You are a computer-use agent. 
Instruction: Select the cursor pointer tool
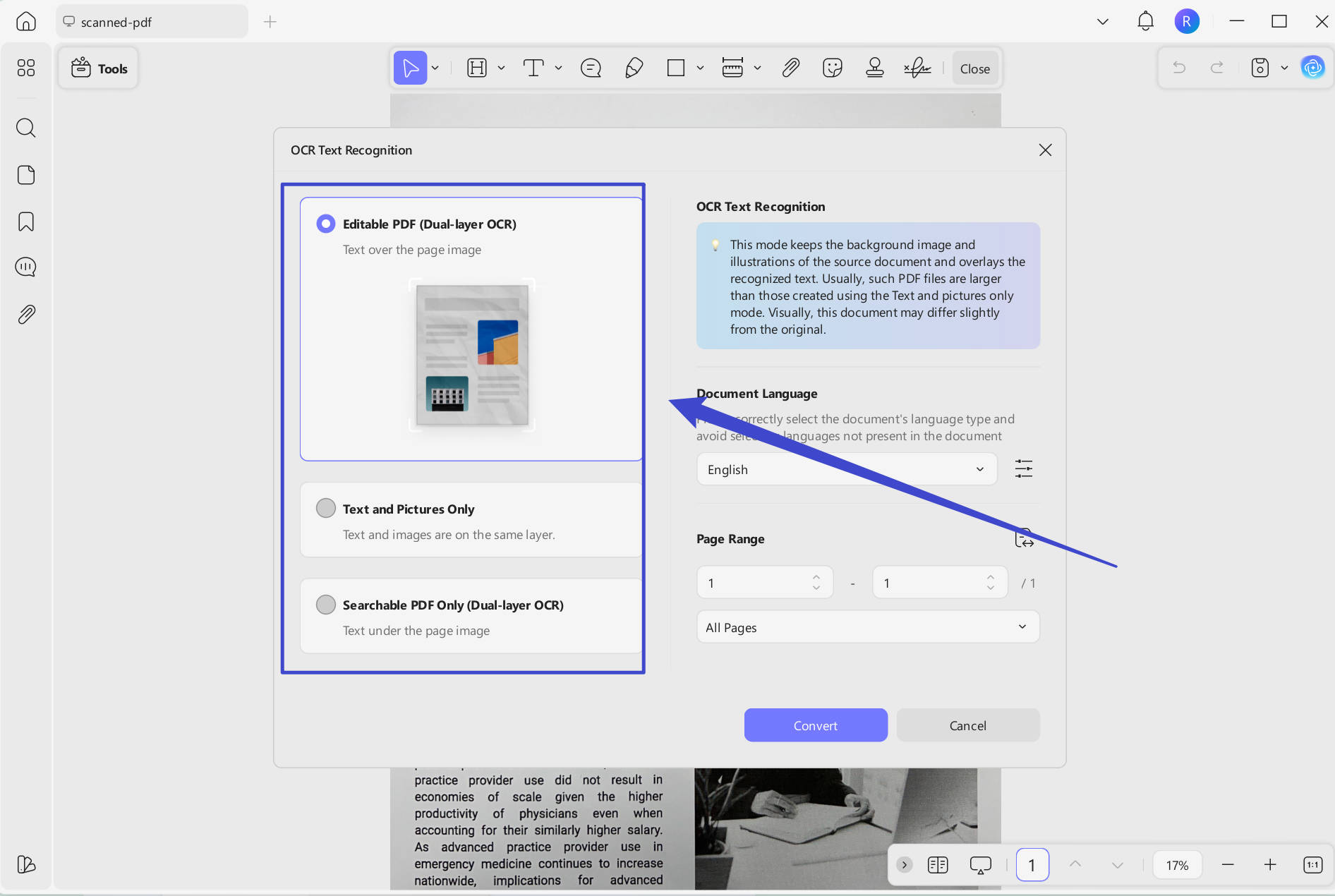(410, 68)
